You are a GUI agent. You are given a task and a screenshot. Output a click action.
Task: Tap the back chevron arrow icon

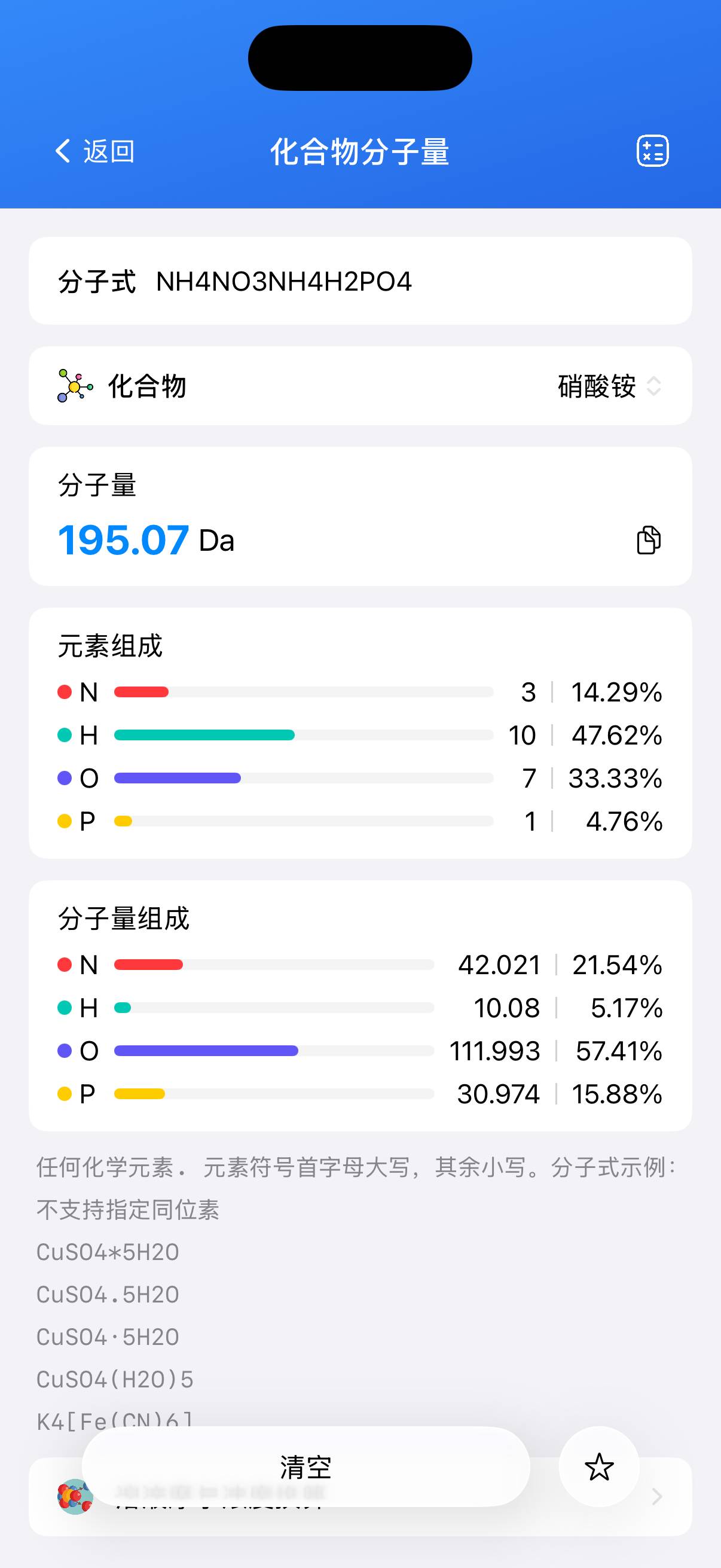tap(63, 150)
